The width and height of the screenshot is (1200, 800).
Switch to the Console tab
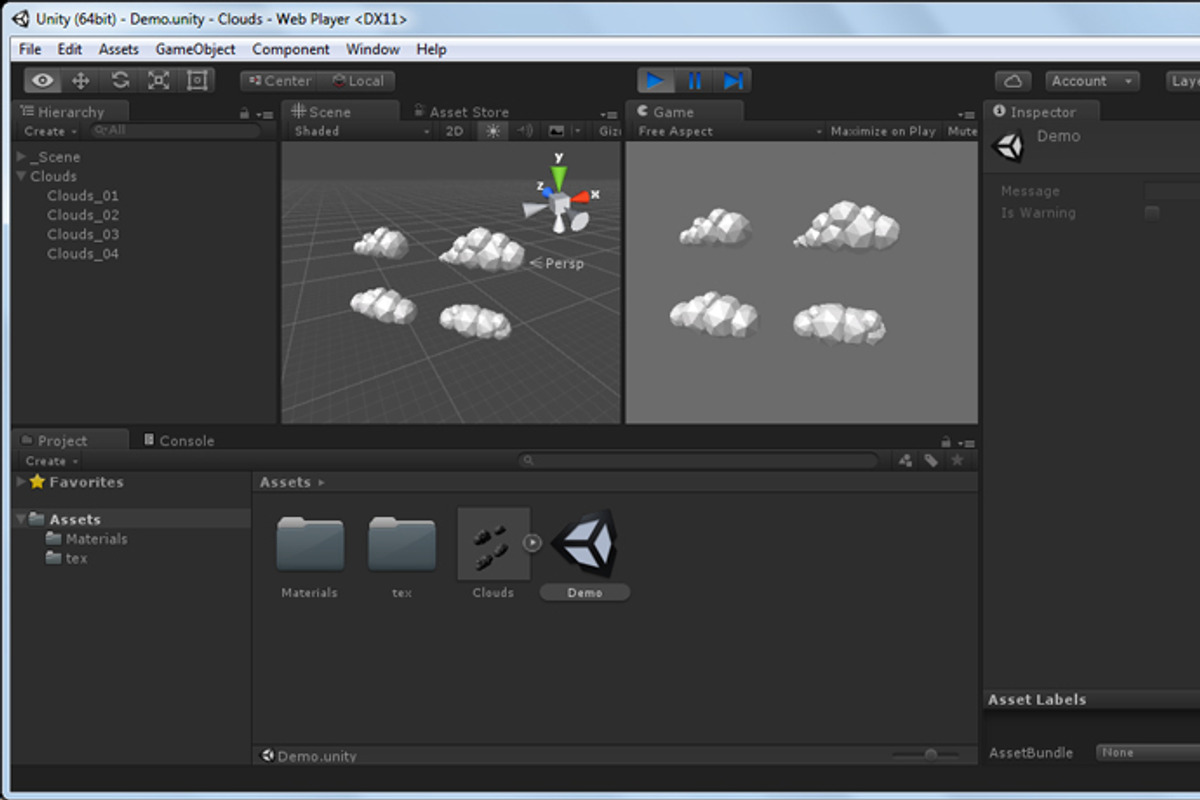click(179, 440)
